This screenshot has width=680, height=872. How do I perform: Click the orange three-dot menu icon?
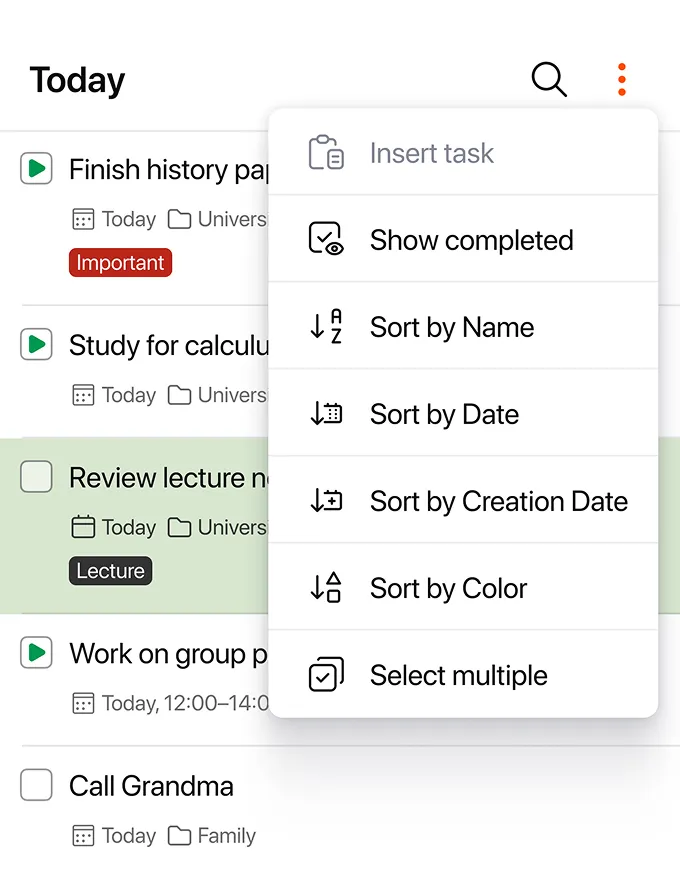621,79
